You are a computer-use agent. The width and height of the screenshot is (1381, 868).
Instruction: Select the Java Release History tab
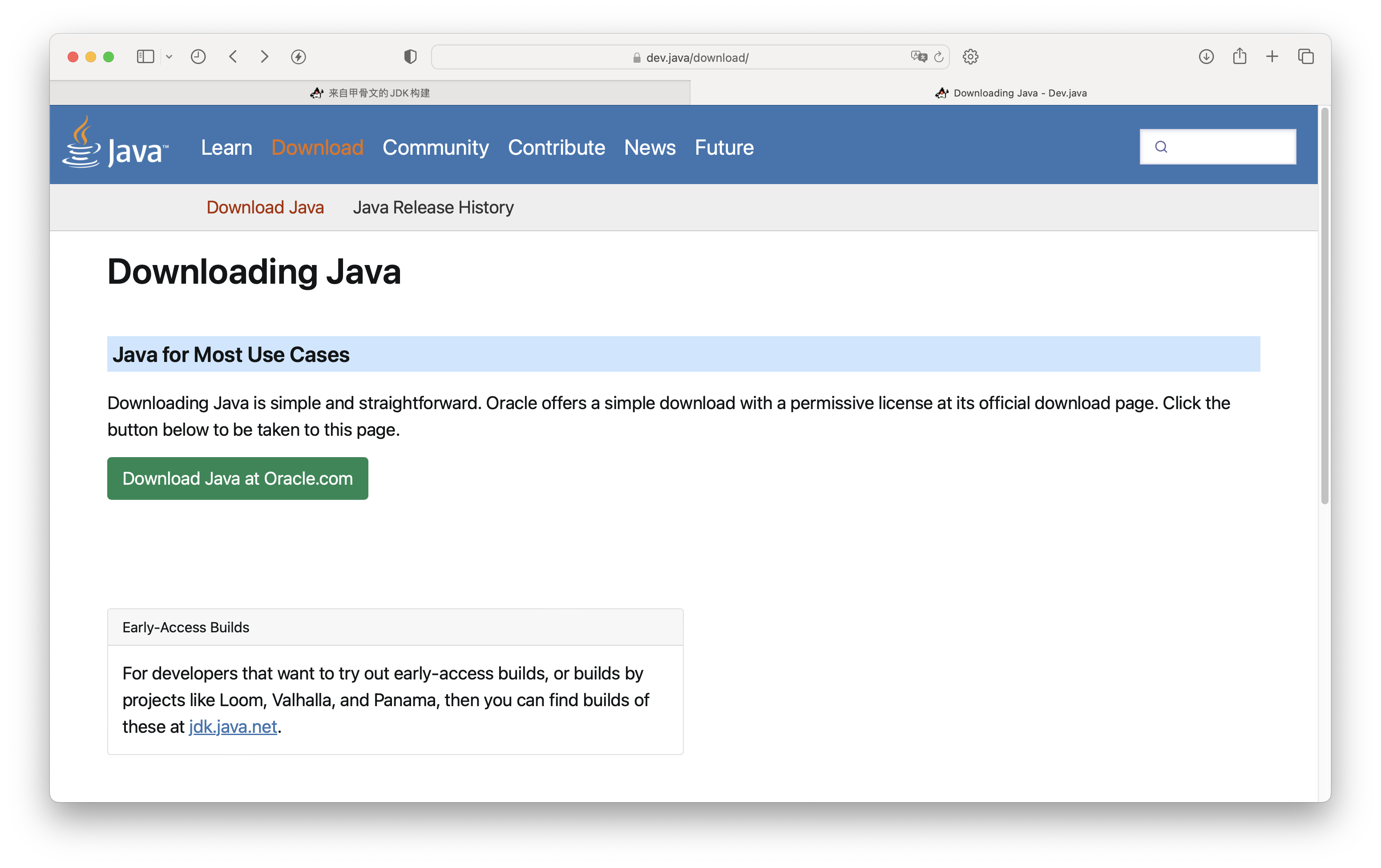click(x=433, y=207)
